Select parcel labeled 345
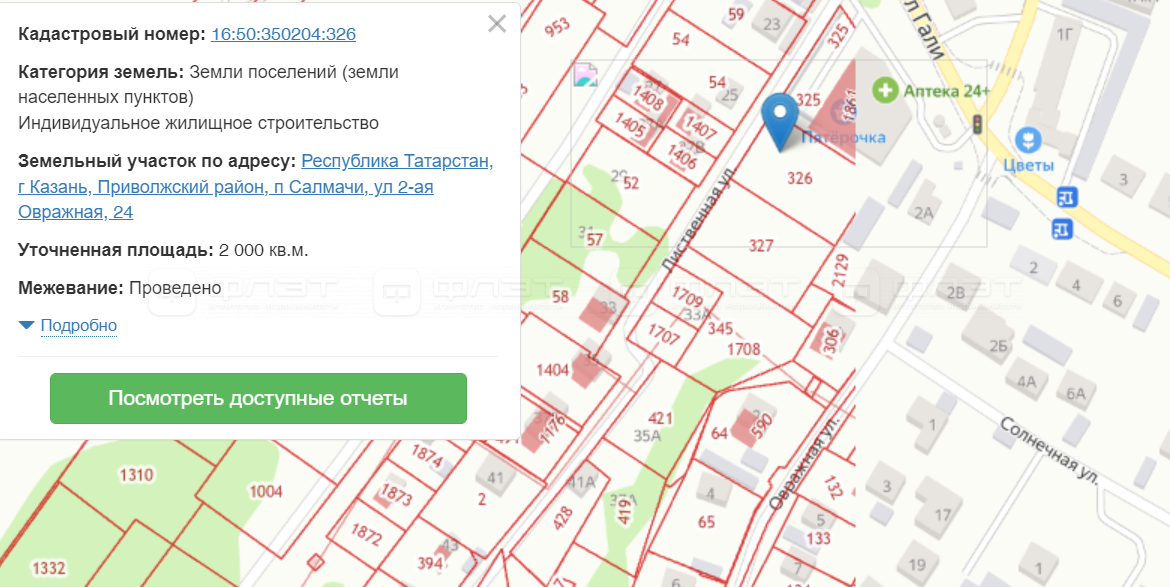Screen dimensions: 1170x587 click(x=720, y=328)
